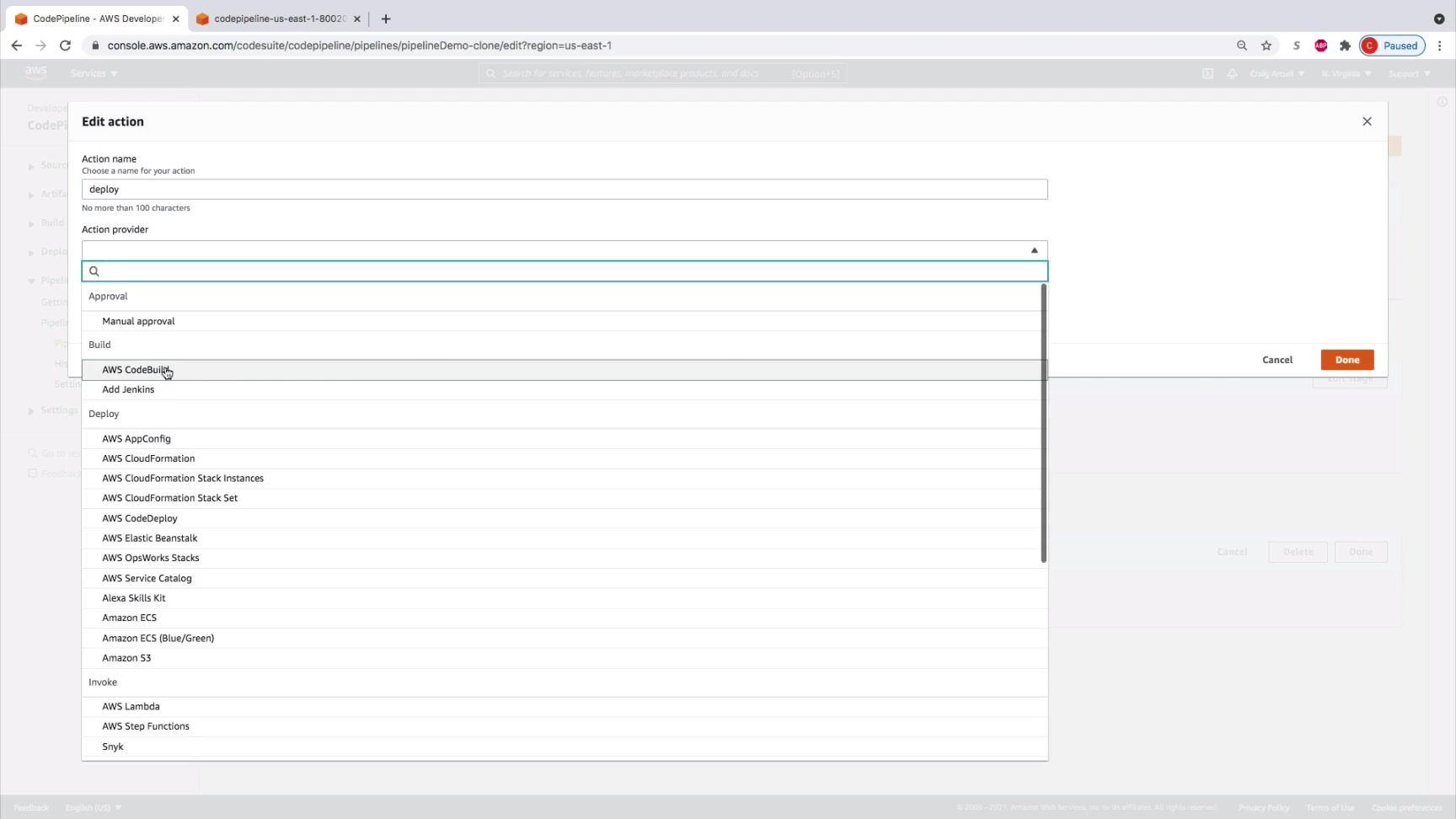Click the provider search box
The image size is (1456, 819).
(565, 271)
